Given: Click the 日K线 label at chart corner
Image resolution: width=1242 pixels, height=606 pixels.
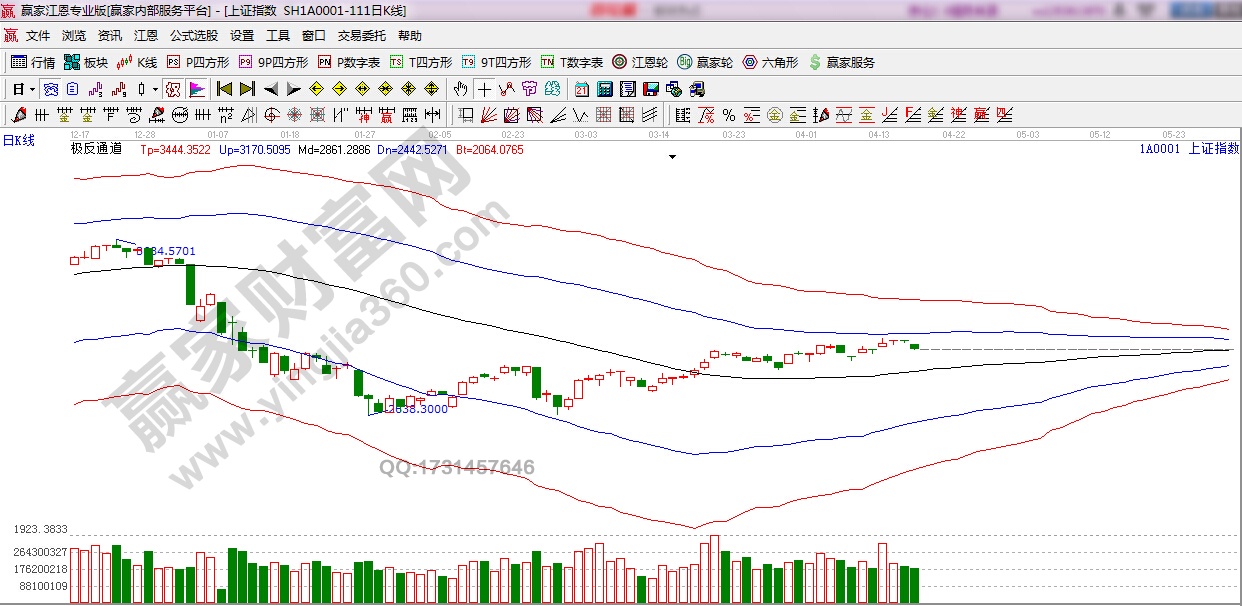Looking at the screenshot, I should click(18, 140).
